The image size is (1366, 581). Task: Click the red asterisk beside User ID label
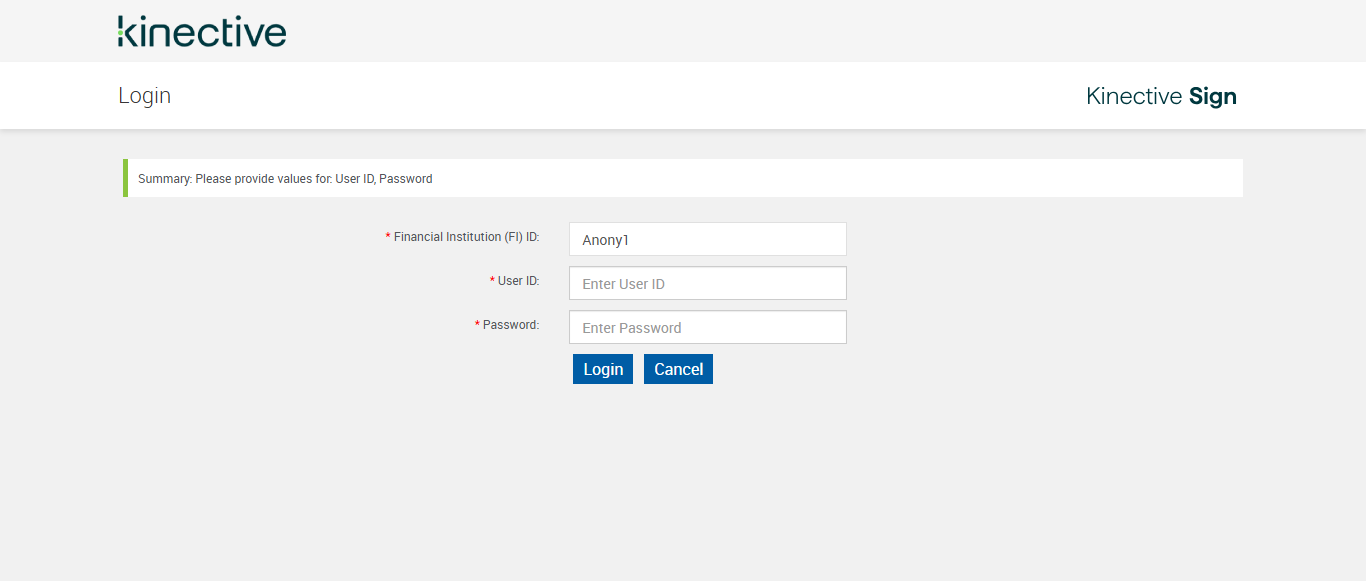pyautogui.click(x=492, y=281)
